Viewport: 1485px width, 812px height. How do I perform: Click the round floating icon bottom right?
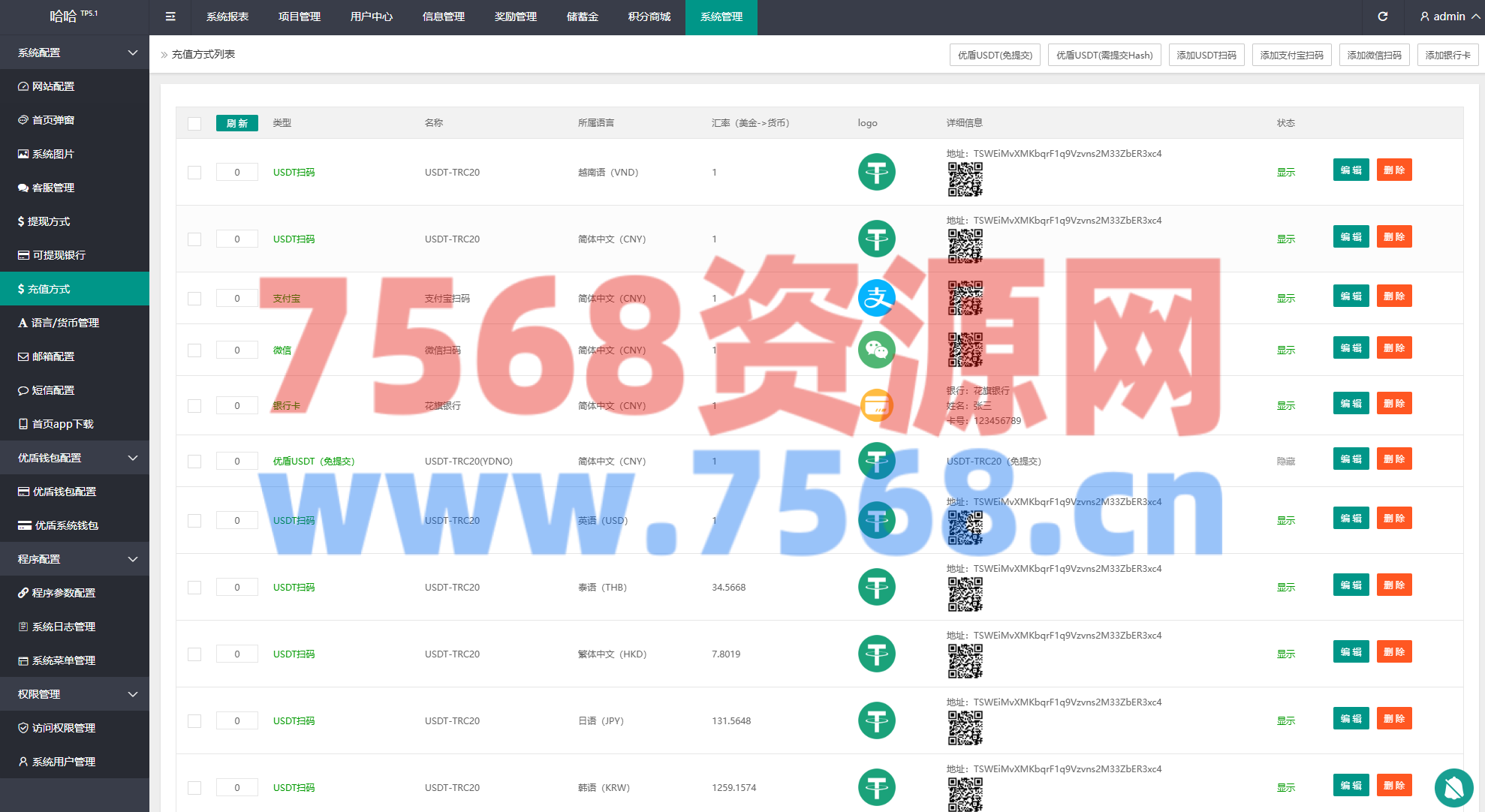(1453, 786)
